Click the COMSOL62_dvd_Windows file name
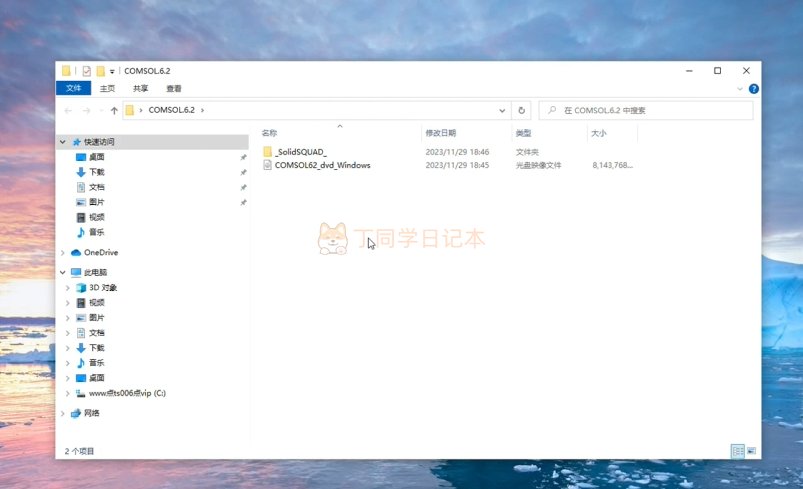The height and width of the screenshot is (489, 803). coord(323,165)
